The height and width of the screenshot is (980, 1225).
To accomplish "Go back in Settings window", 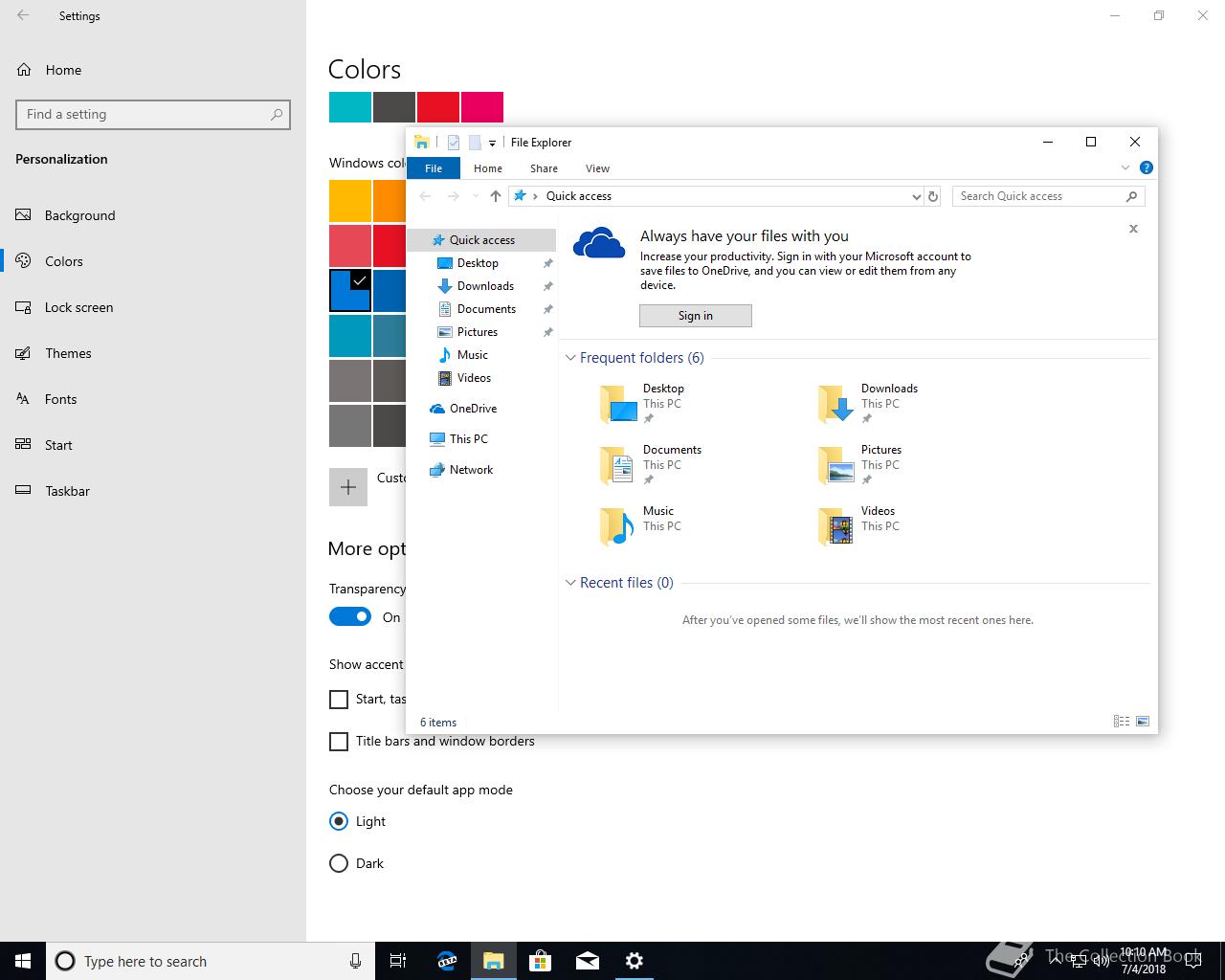I will (x=23, y=15).
